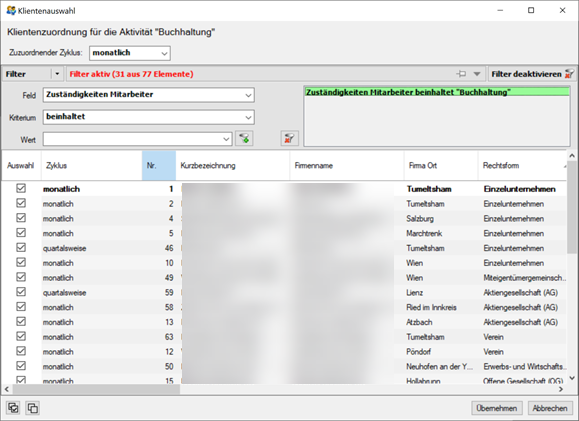Click the Filter deaktivieren funnel icon
The image size is (579, 421).
569,74
